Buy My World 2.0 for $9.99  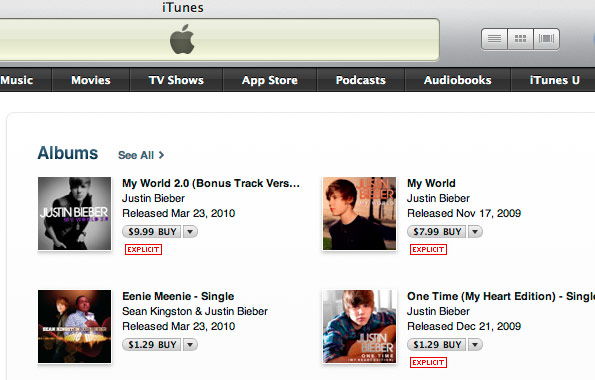tap(152, 231)
